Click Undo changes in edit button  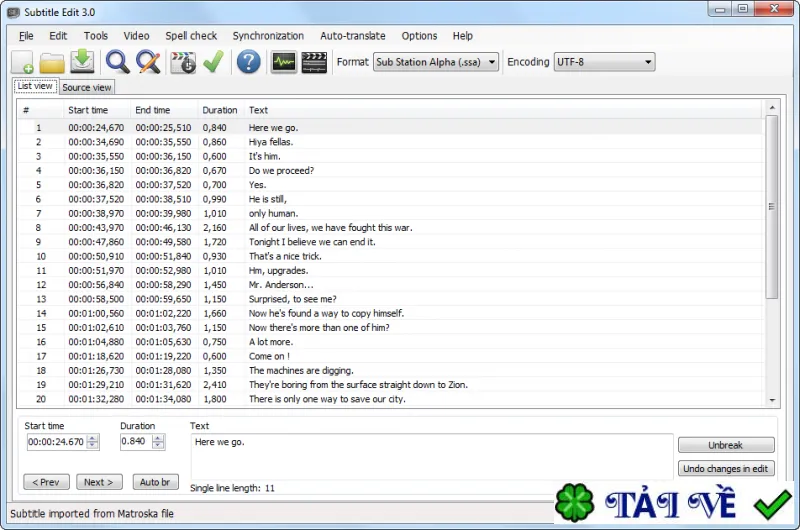tap(726, 469)
